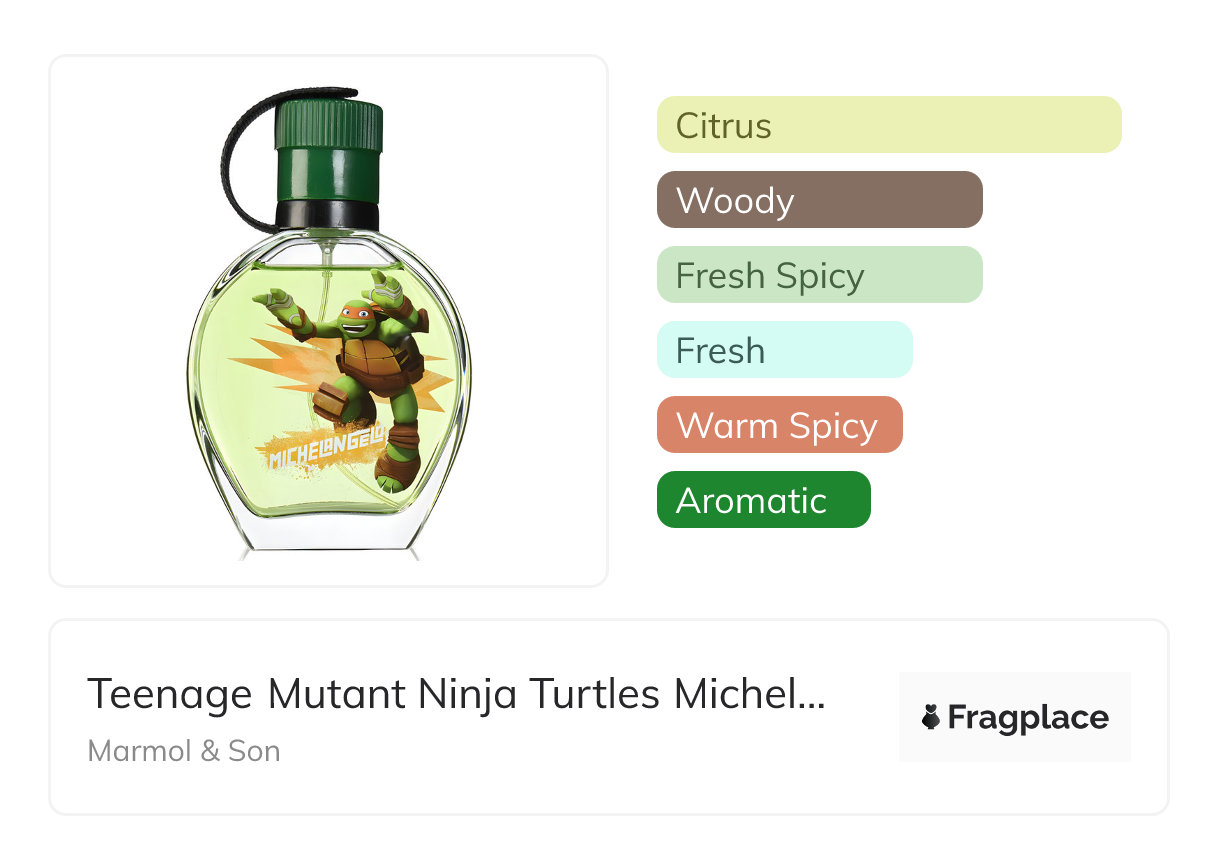Screen dimensions: 1218x864
Task: Choose the Fresh Spicy accord bar
Action: pyautogui.click(x=819, y=275)
